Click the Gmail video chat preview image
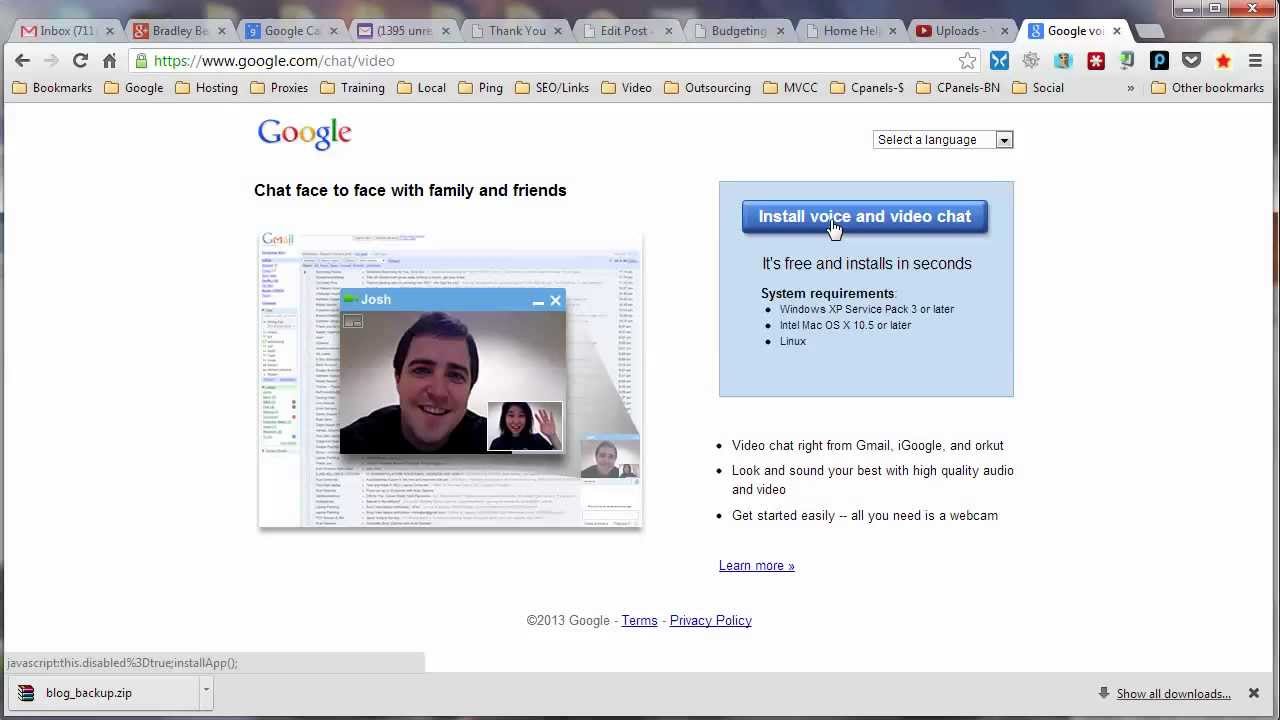1280x720 pixels. click(450, 380)
